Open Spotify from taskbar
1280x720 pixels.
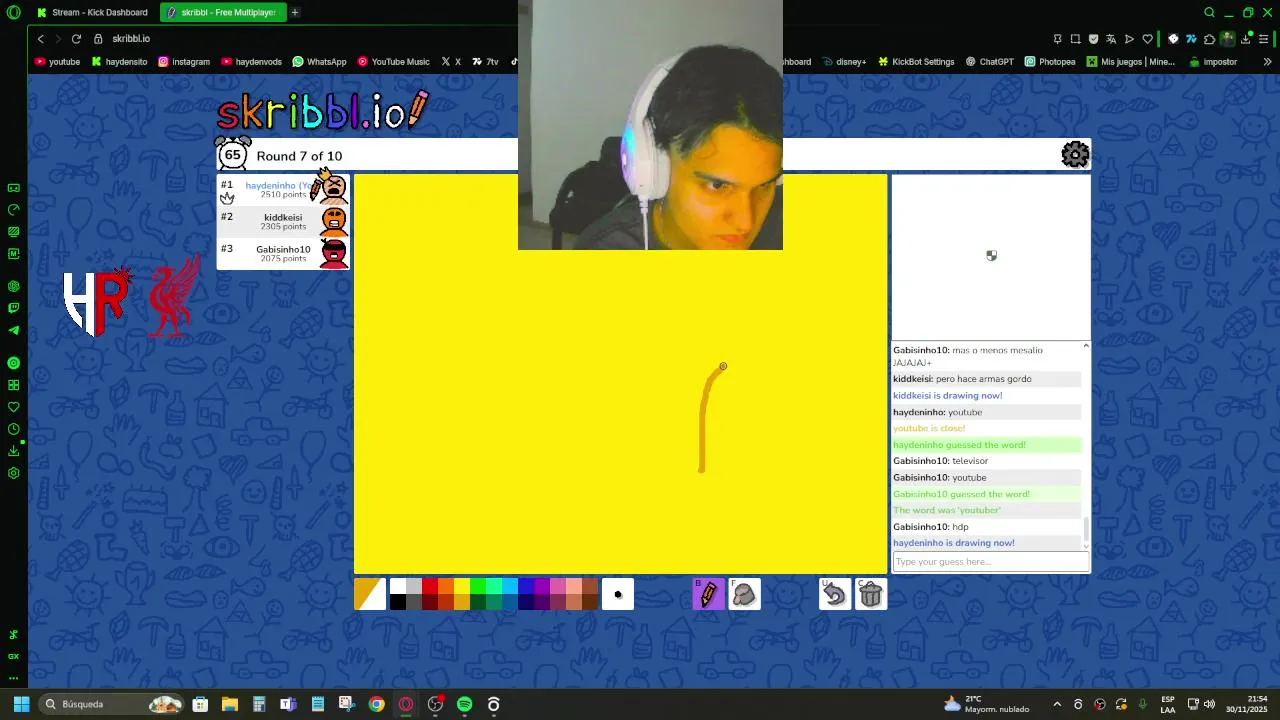click(464, 704)
